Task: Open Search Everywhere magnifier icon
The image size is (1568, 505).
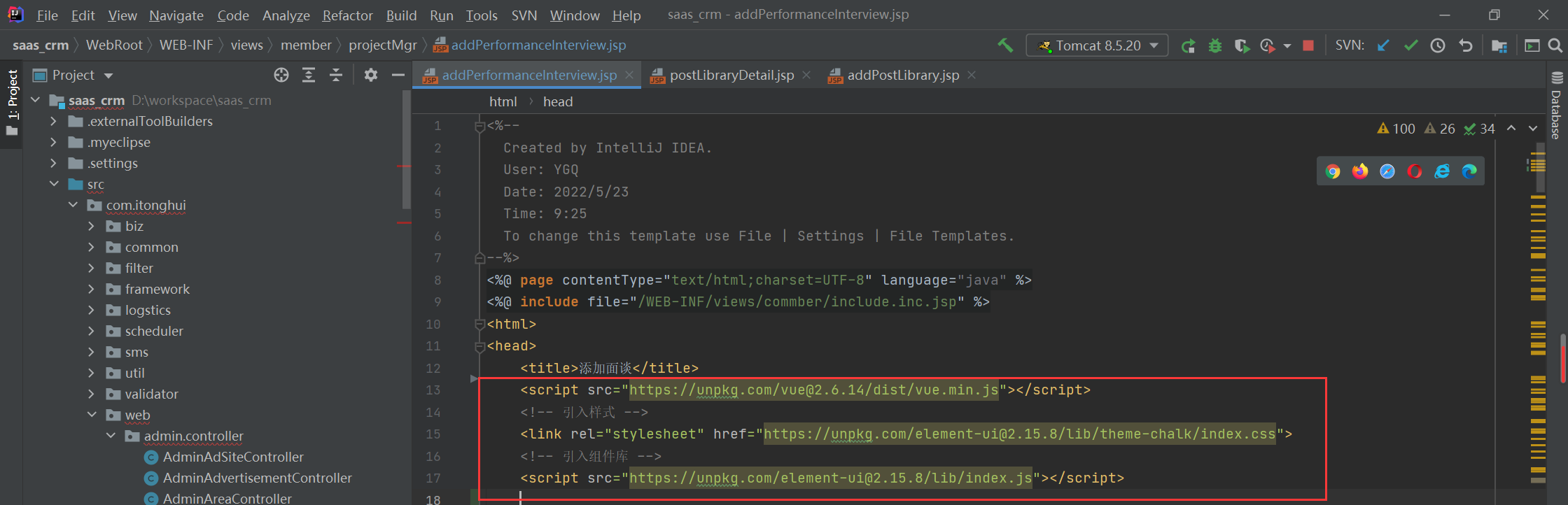Action: click(x=1555, y=45)
